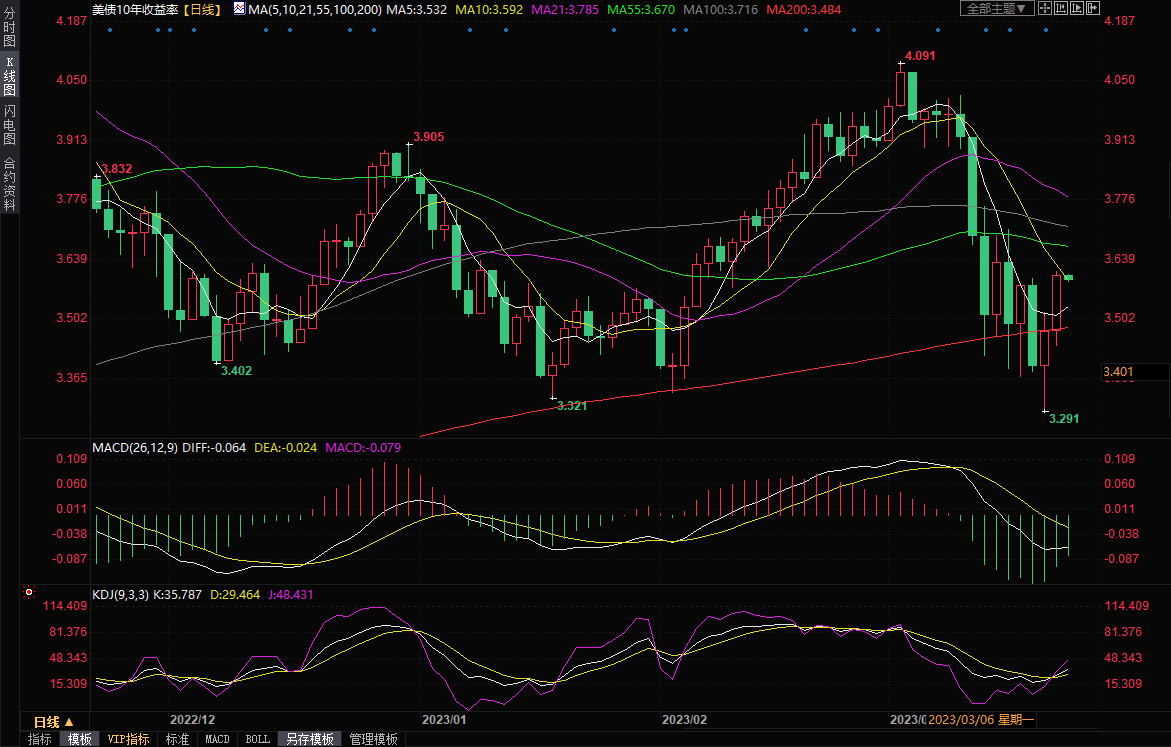Open the VIP指标 tab
Image resolution: width=1171 pixels, height=747 pixels.
(129, 739)
